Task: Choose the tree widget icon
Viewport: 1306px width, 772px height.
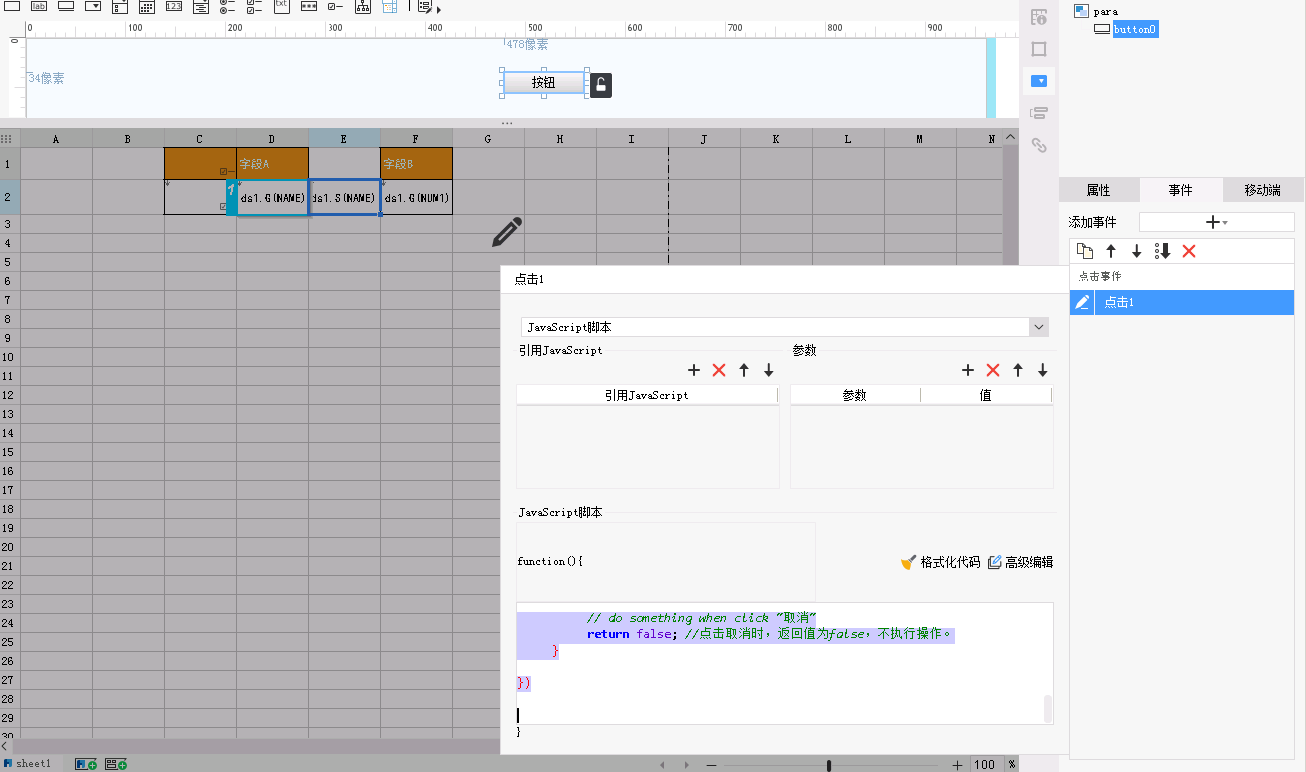Action: pos(363,6)
